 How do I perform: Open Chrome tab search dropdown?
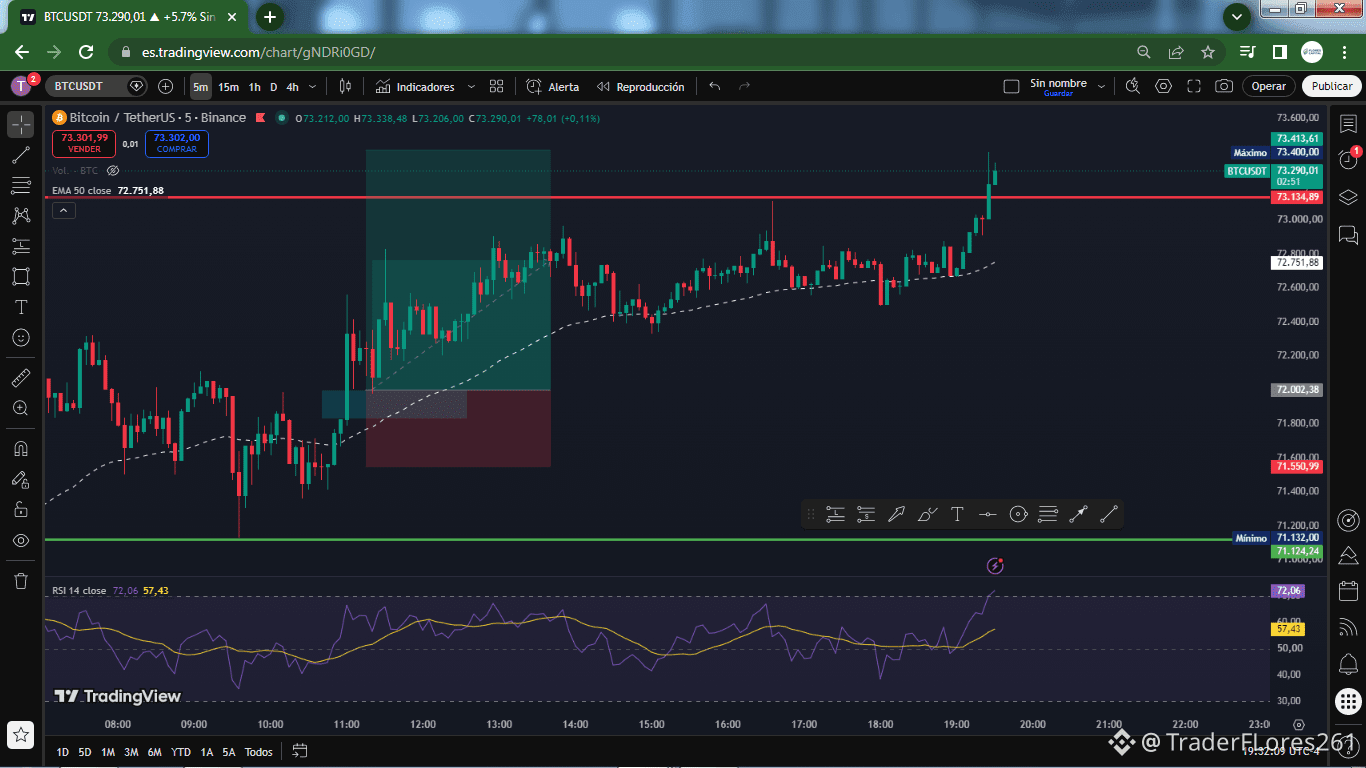coord(1237,17)
